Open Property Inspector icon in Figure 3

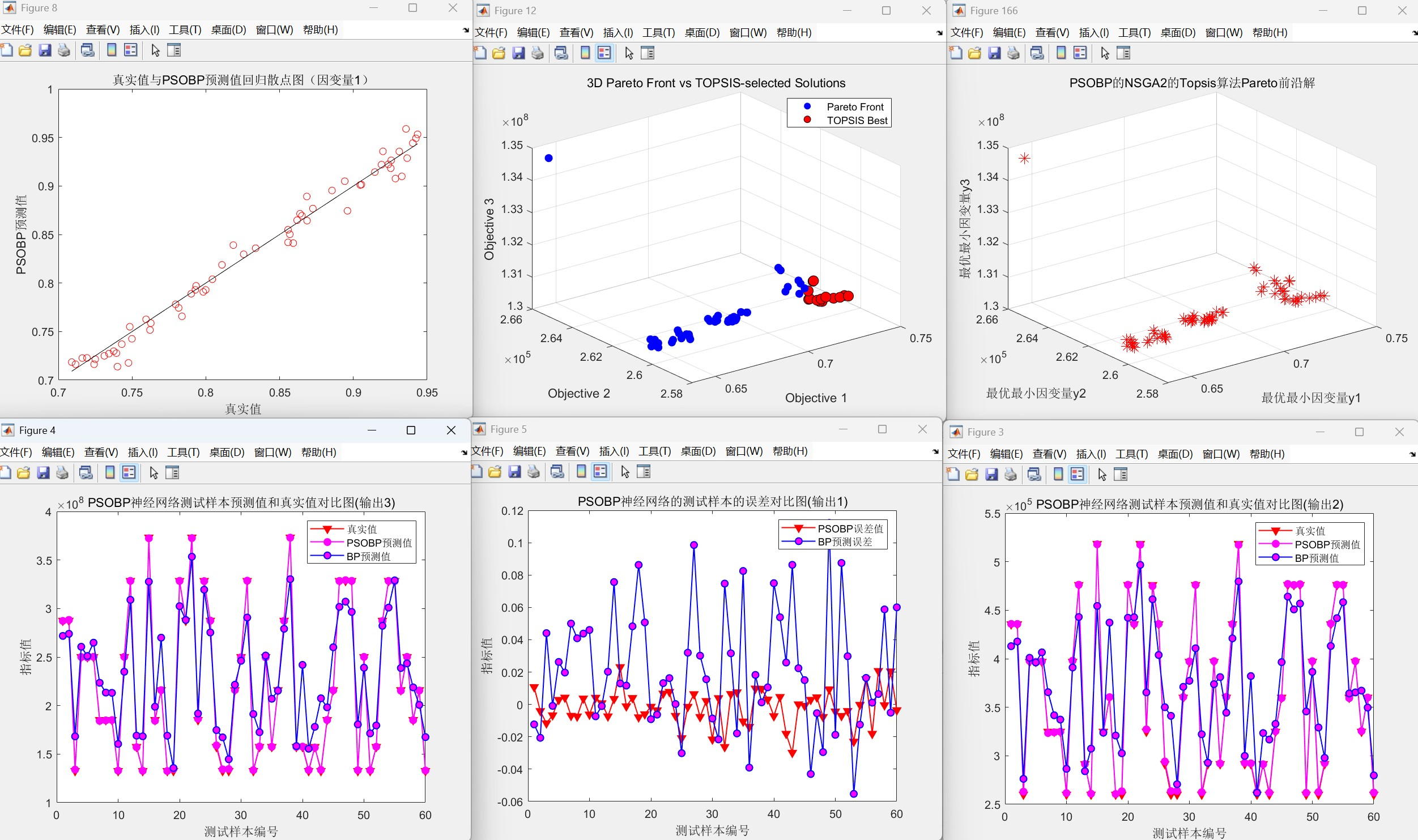[x=1121, y=475]
